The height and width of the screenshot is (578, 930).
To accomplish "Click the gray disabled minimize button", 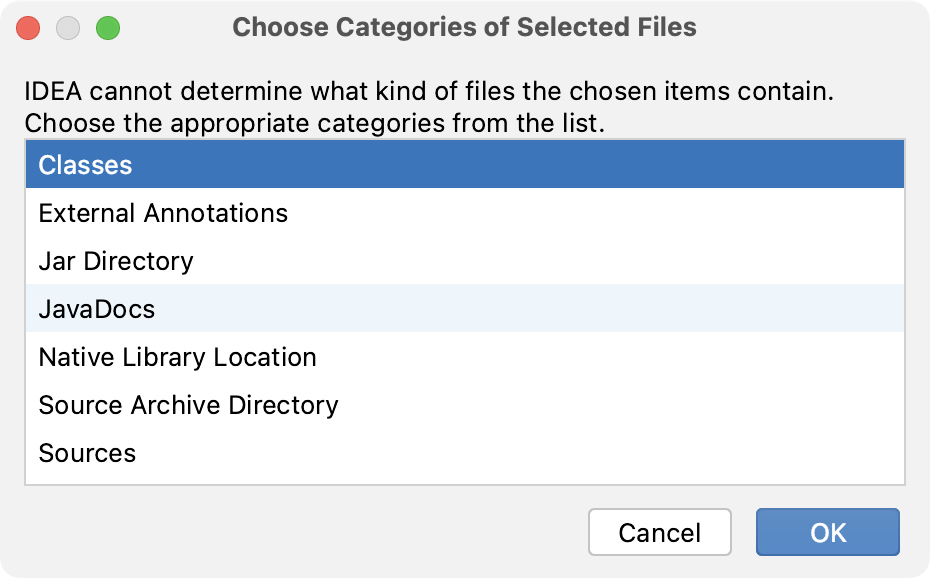I will [x=68, y=28].
